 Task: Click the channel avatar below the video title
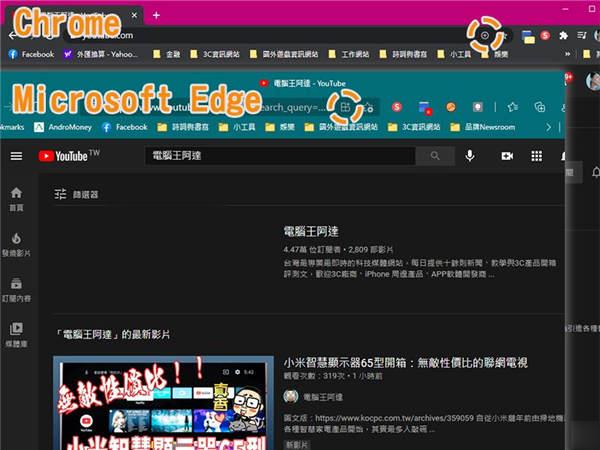point(291,396)
